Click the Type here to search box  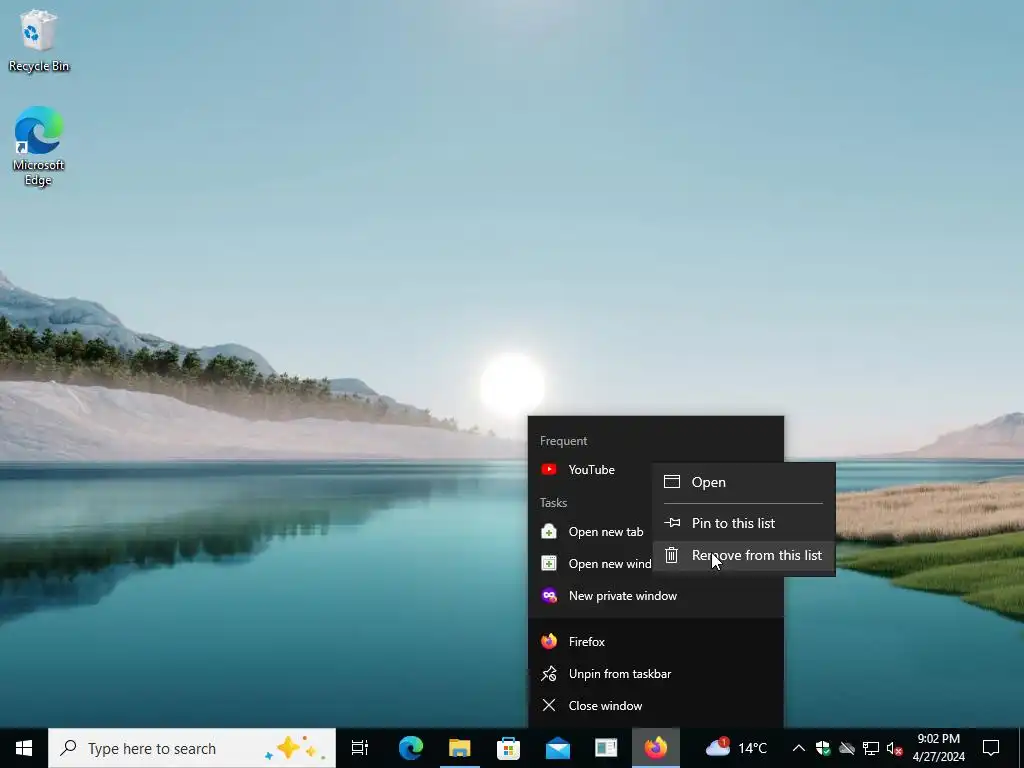click(192, 748)
